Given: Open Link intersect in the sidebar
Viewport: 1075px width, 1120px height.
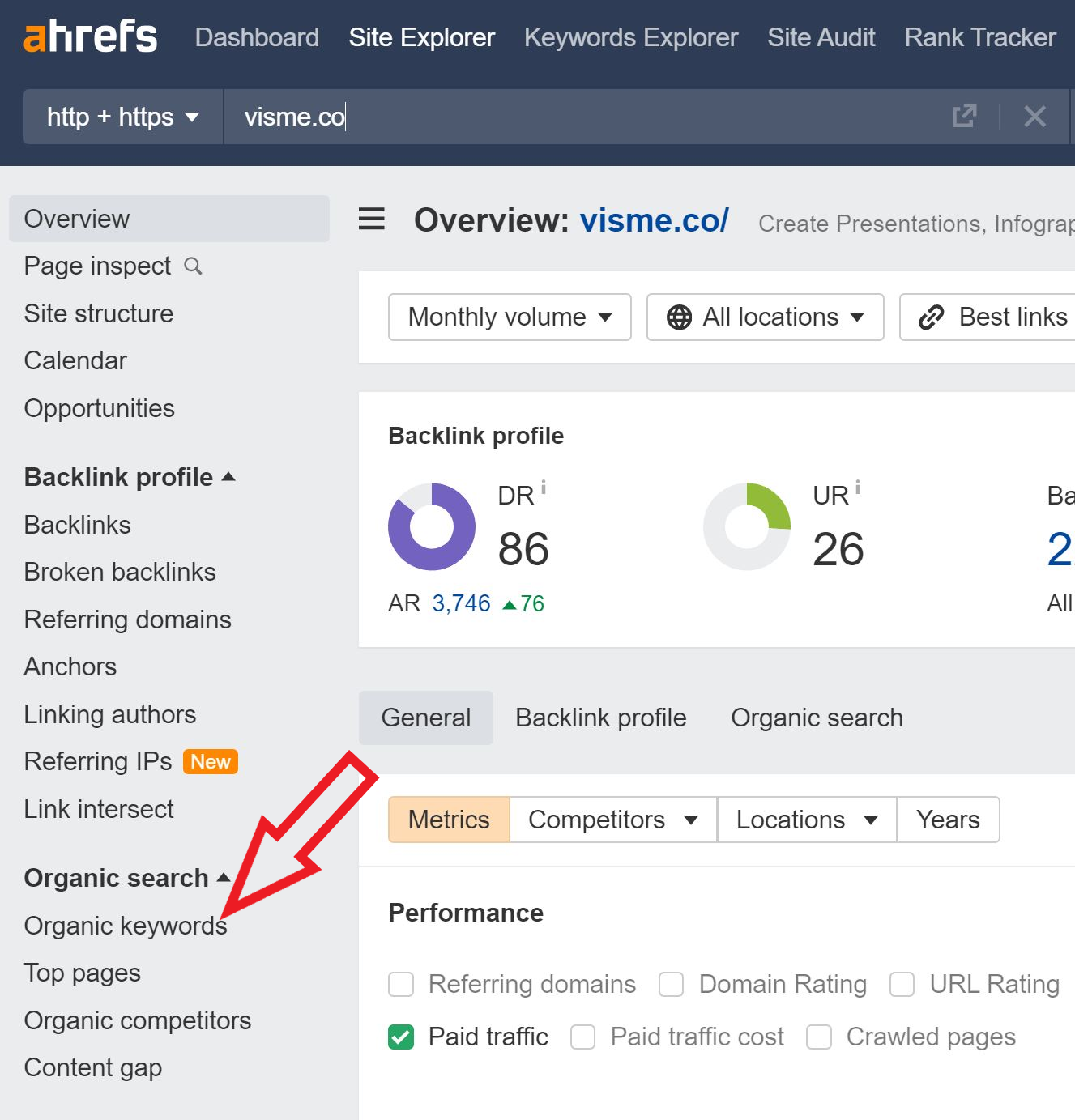Looking at the screenshot, I should point(99,809).
